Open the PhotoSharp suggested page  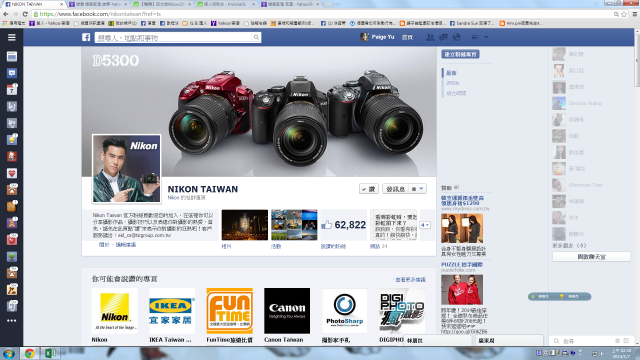tap(344, 311)
